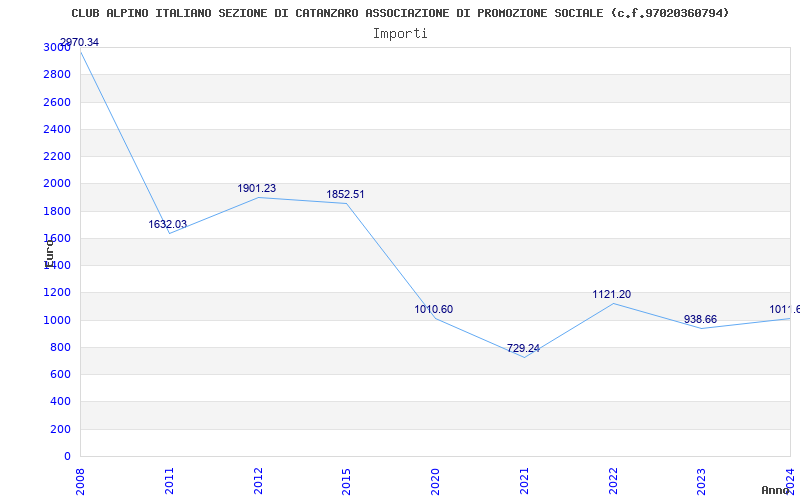Image resolution: width=800 pixels, height=500 pixels.
Task: Select the x-axis year 2012
Action: pyautogui.click(x=258, y=481)
